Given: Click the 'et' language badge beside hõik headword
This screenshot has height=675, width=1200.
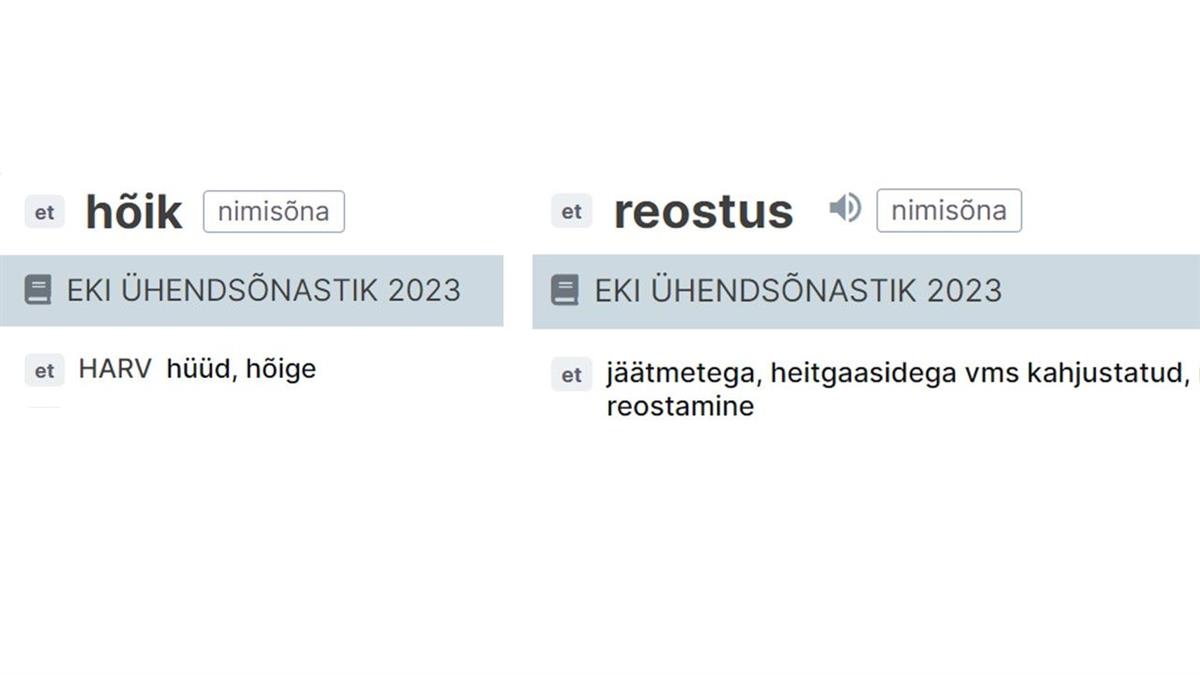Looking at the screenshot, I should click(x=45, y=213).
